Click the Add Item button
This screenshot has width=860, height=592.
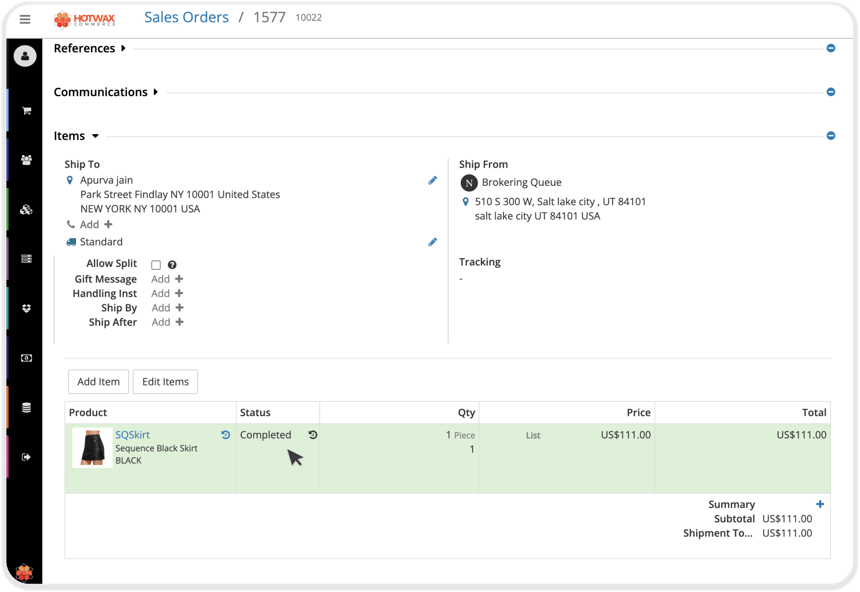(x=98, y=382)
